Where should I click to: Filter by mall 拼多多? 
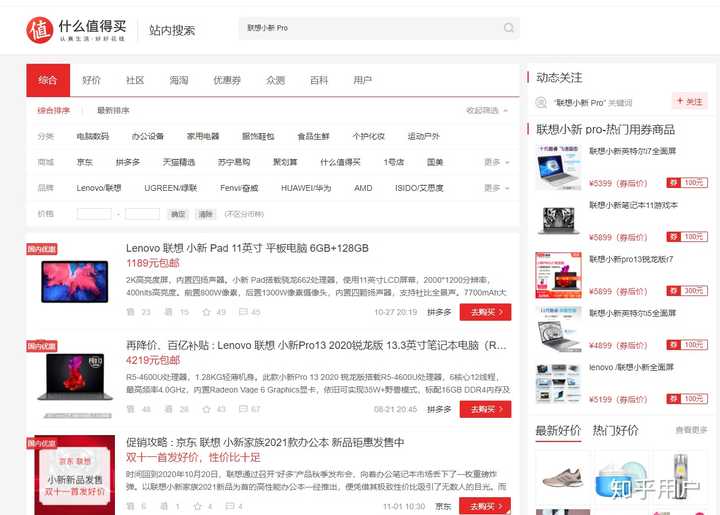pyautogui.click(x=128, y=162)
